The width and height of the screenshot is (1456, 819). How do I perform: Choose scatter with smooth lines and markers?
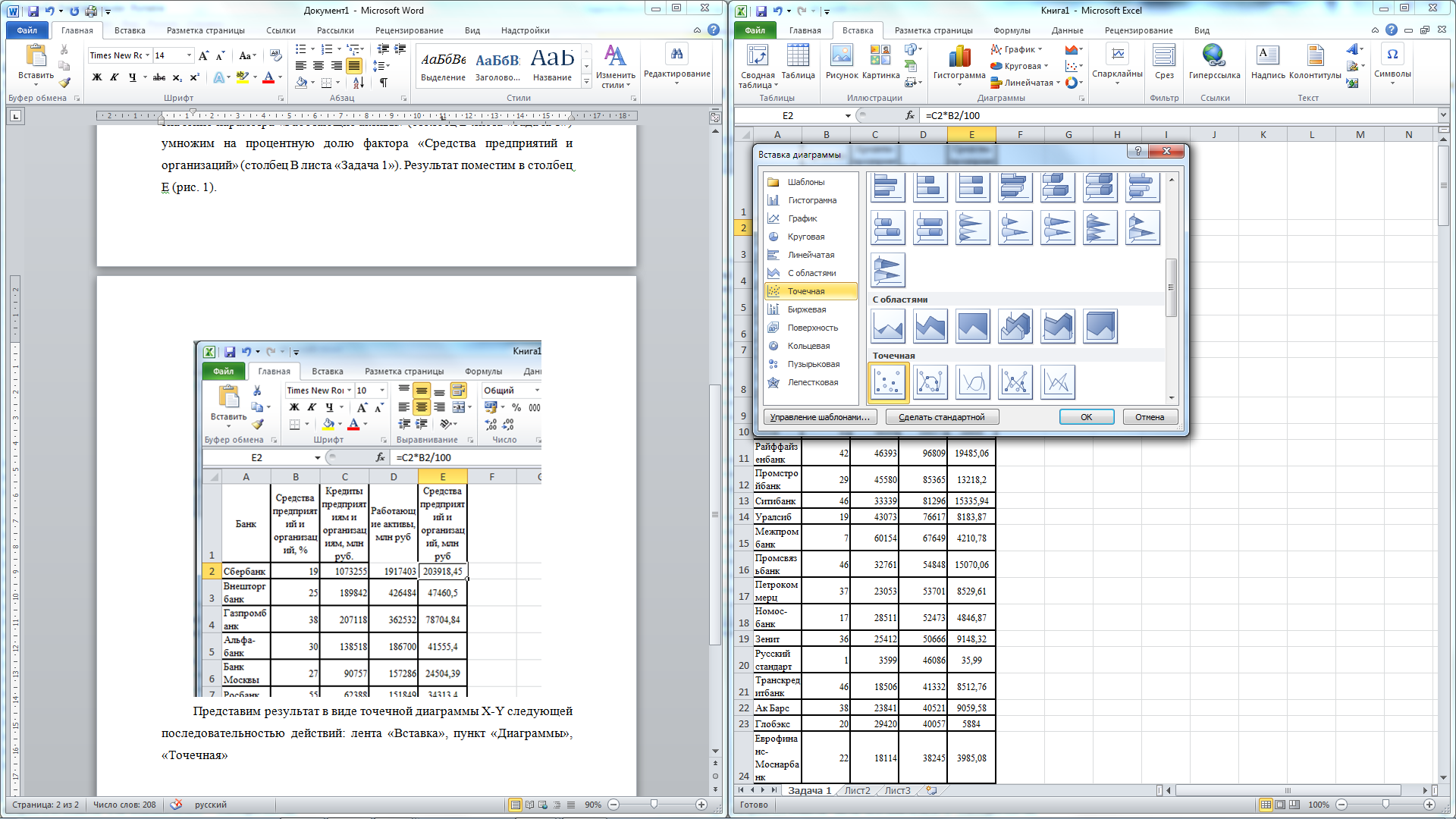click(930, 382)
